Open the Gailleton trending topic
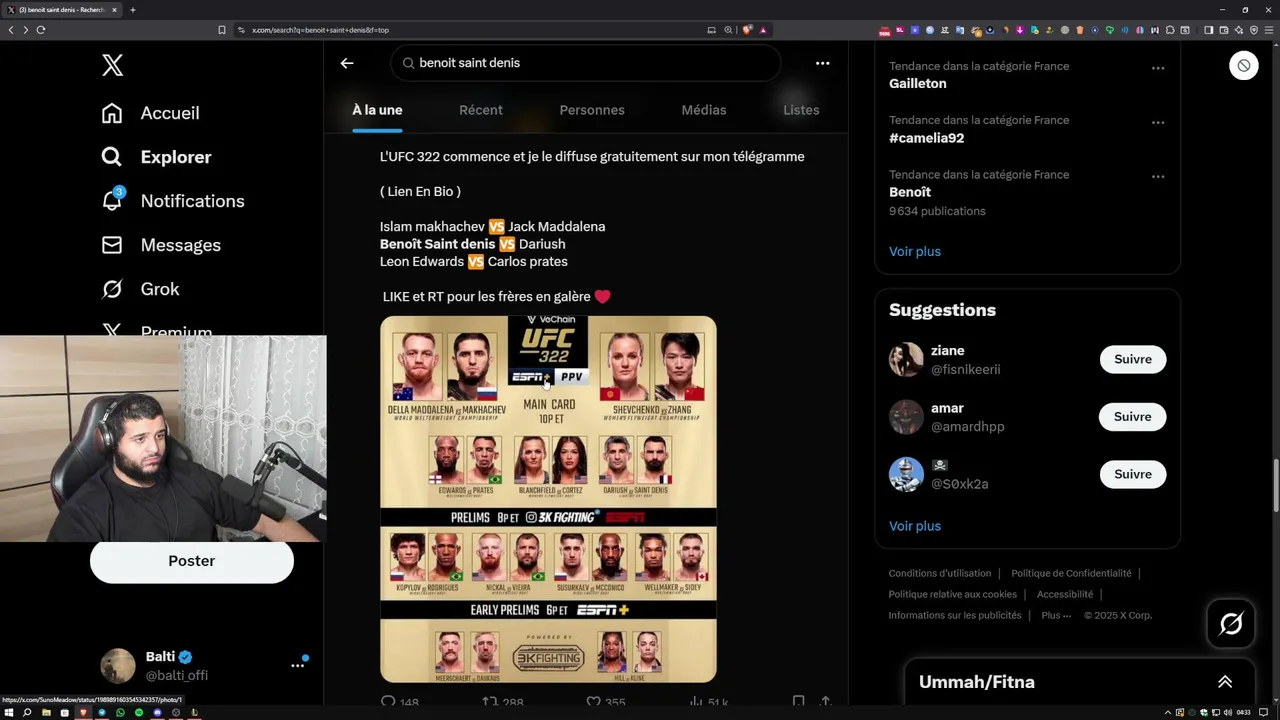 click(917, 84)
